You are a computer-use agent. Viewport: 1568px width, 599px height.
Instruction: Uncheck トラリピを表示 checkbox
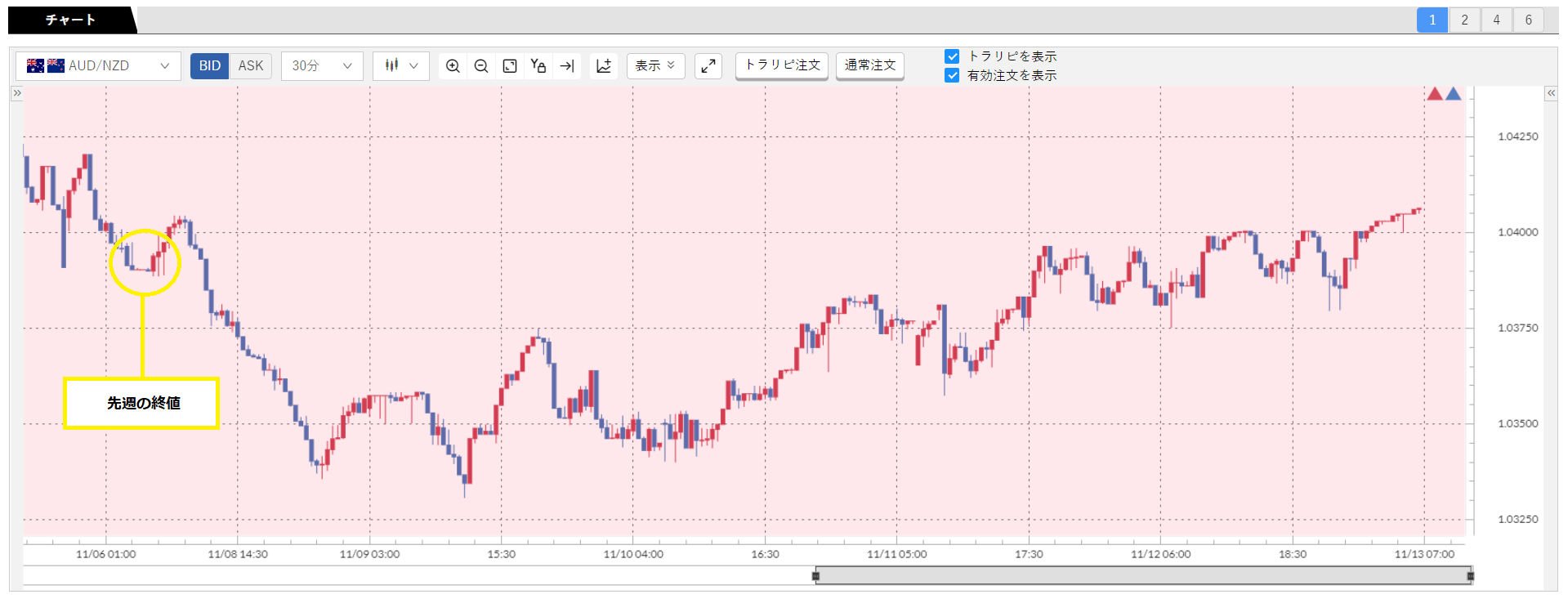[x=952, y=56]
